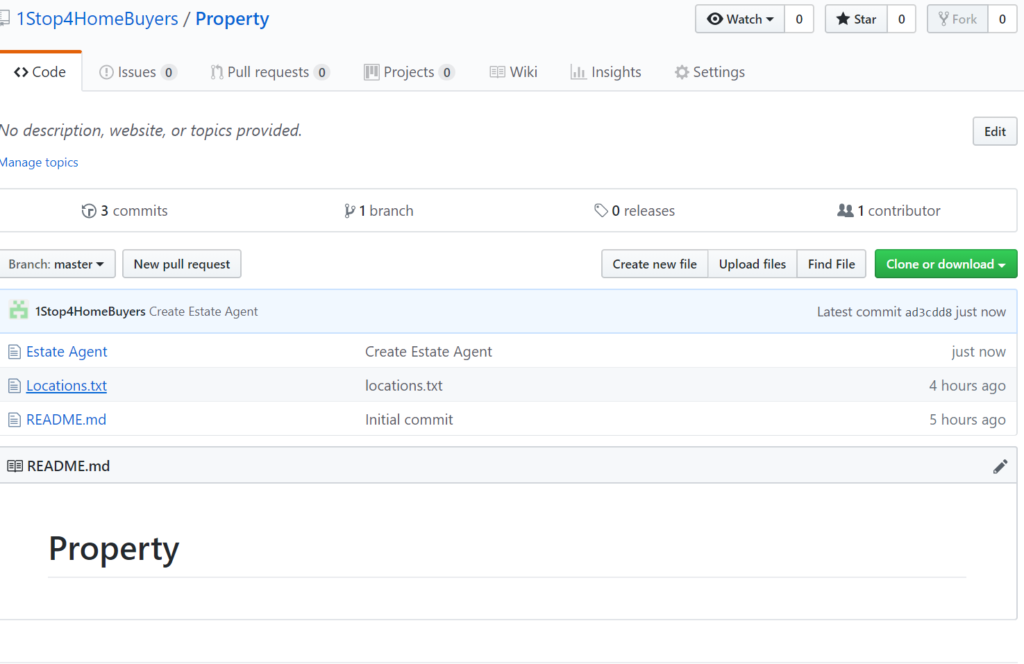Open the commit hash ad3cdd8
The width and height of the screenshot is (1024, 664).
(x=928, y=312)
